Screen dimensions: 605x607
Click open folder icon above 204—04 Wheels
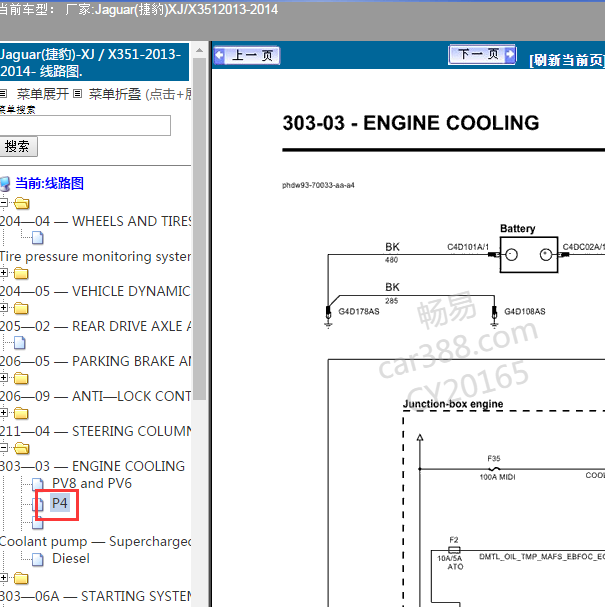pyautogui.click(x=22, y=203)
